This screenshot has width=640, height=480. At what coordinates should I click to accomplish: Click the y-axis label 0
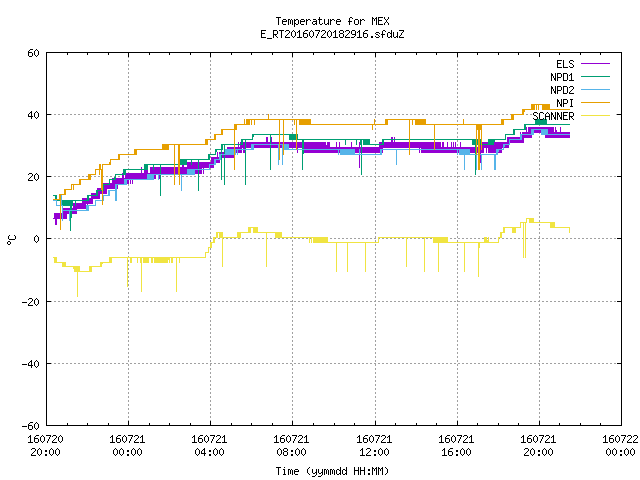click(x=37, y=239)
